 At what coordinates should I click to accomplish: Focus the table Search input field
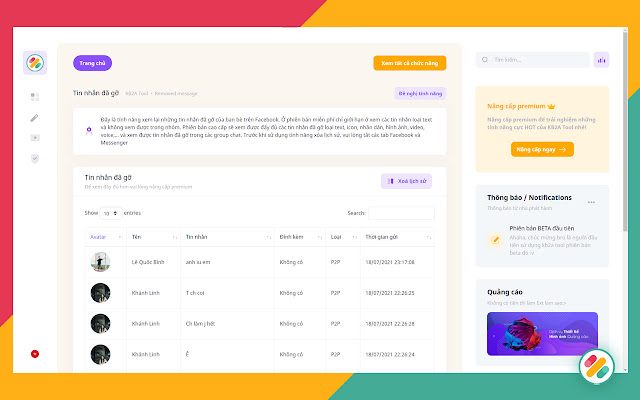click(x=401, y=213)
